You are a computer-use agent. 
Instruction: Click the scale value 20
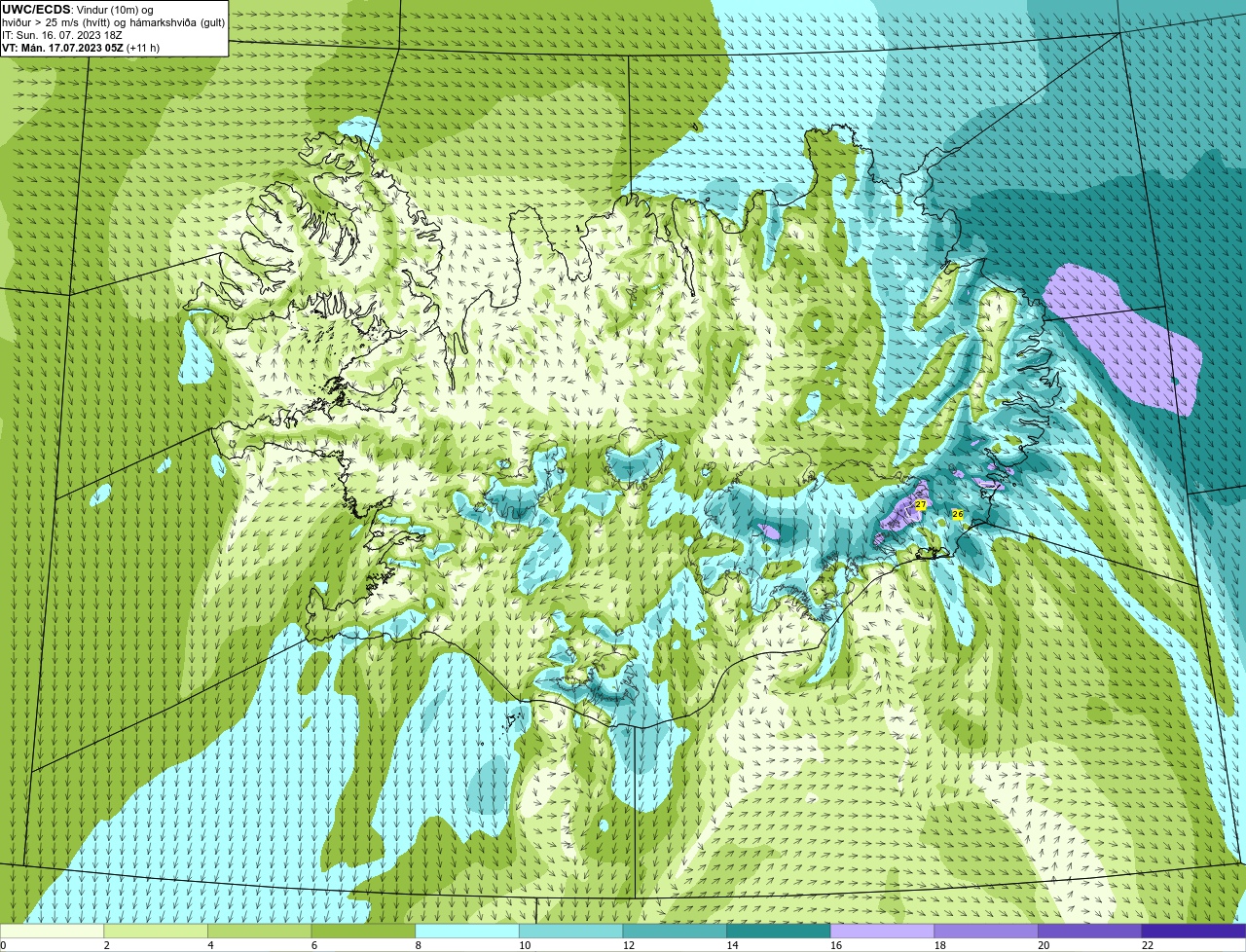pyautogui.click(x=1044, y=945)
